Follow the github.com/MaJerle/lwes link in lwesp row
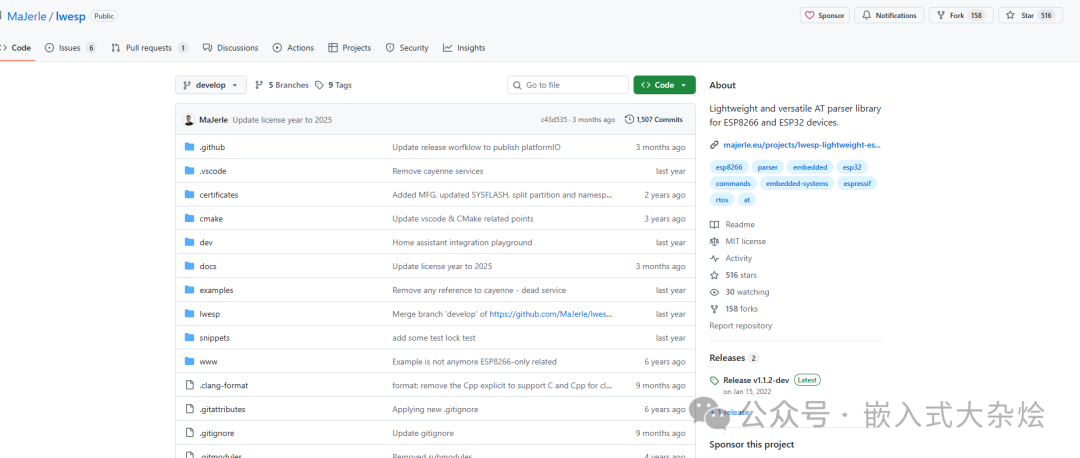 coord(551,314)
